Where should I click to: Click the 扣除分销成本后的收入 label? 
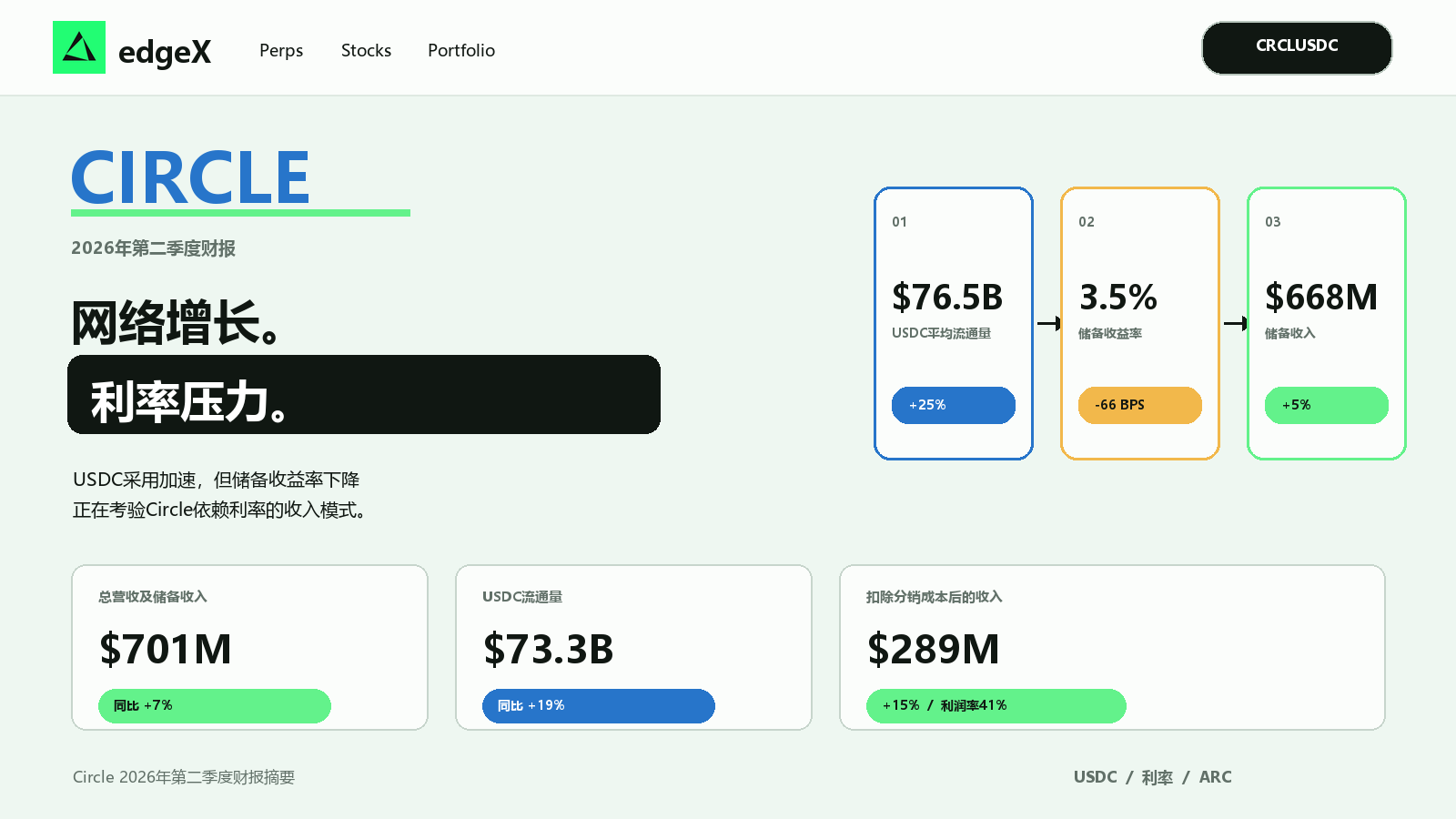pos(935,597)
